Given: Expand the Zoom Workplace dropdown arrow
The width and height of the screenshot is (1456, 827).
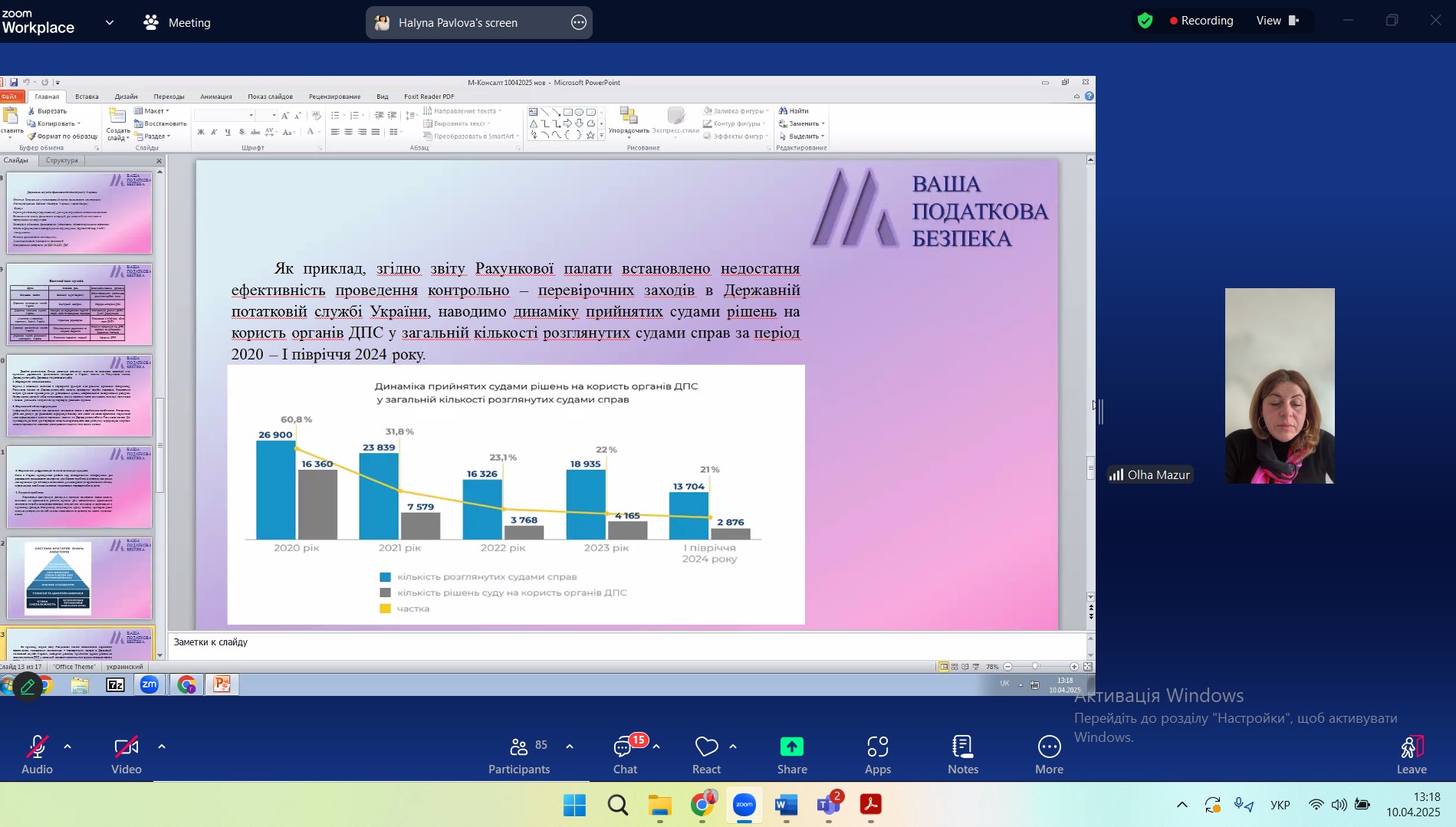Looking at the screenshot, I should pyautogui.click(x=110, y=22).
